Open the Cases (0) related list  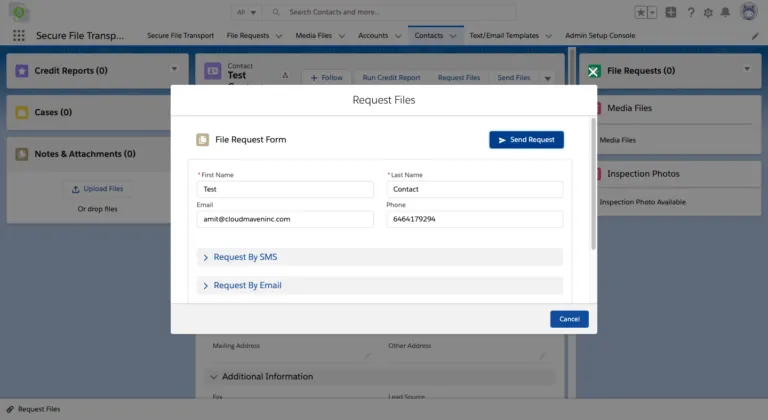(53, 112)
